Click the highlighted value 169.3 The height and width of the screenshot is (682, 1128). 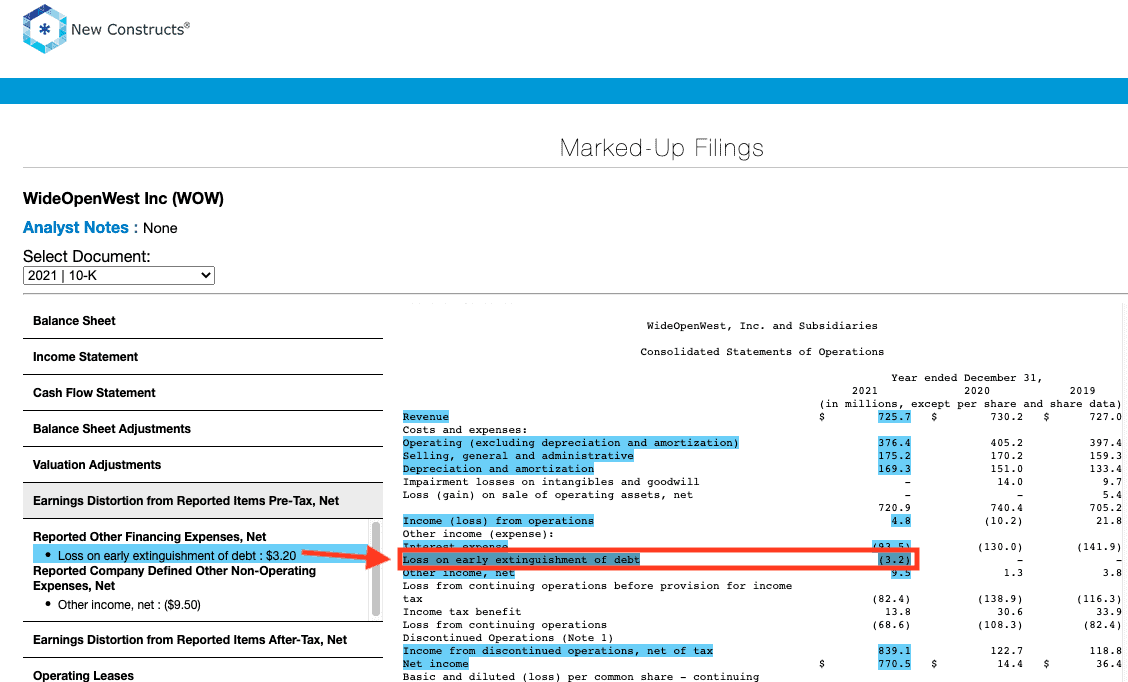894,468
